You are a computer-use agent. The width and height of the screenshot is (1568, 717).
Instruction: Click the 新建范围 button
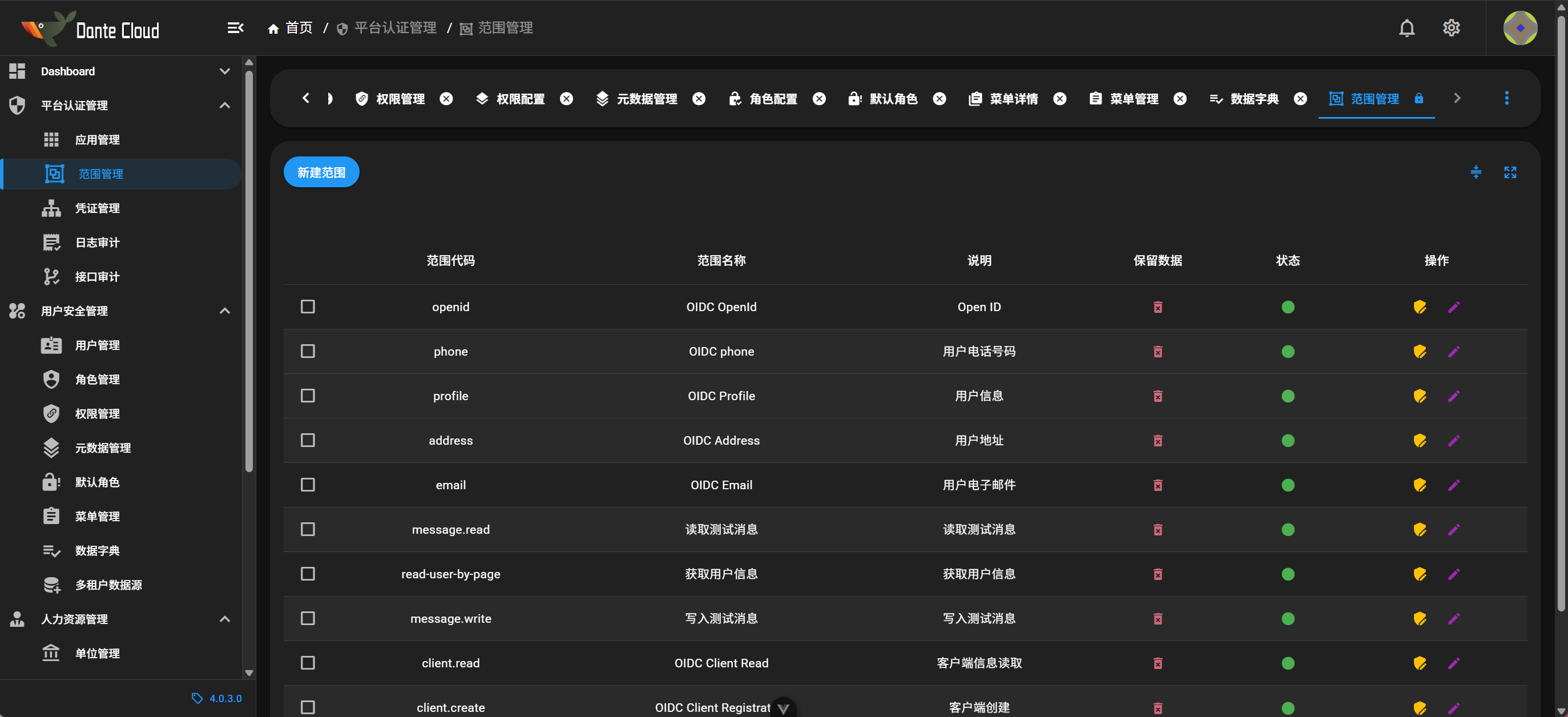click(321, 172)
